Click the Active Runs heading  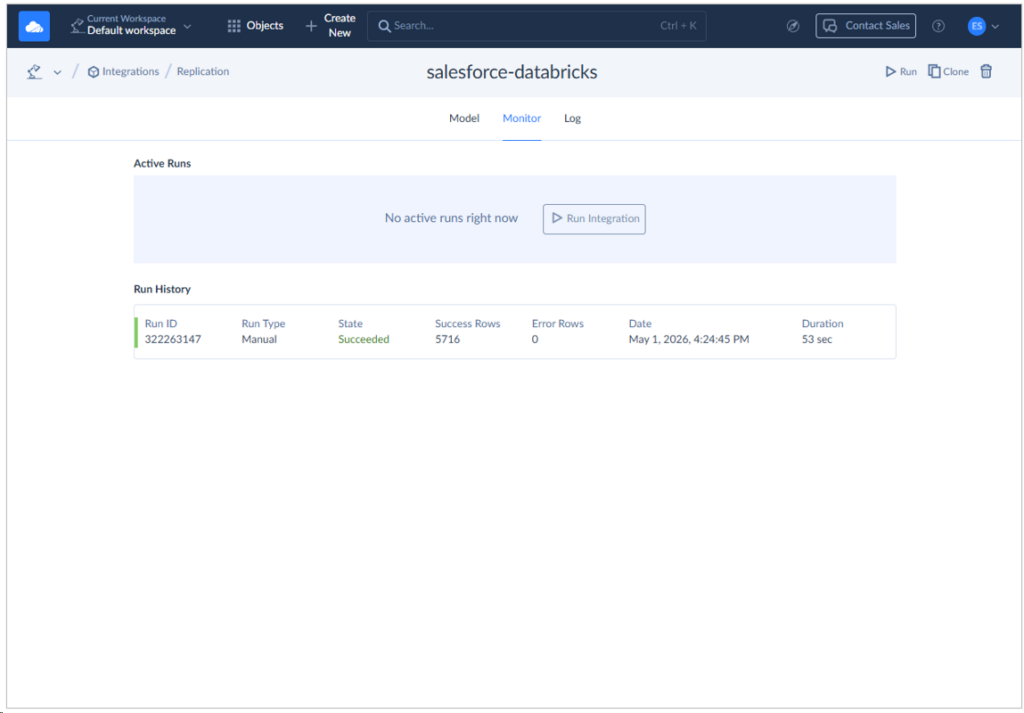point(162,163)
